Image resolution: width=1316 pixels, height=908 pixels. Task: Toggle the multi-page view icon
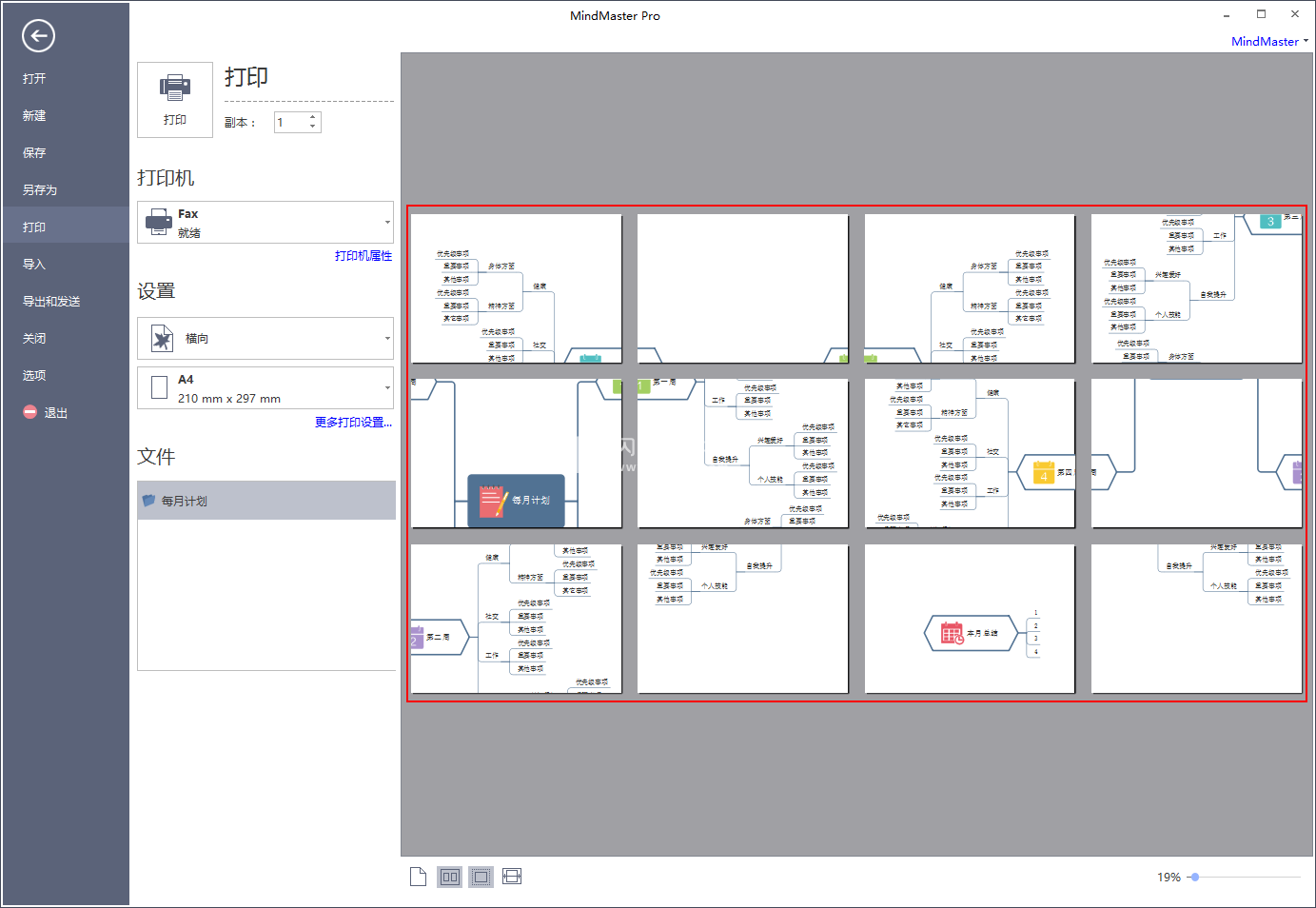pyautogui.click(x=450, y=877)
